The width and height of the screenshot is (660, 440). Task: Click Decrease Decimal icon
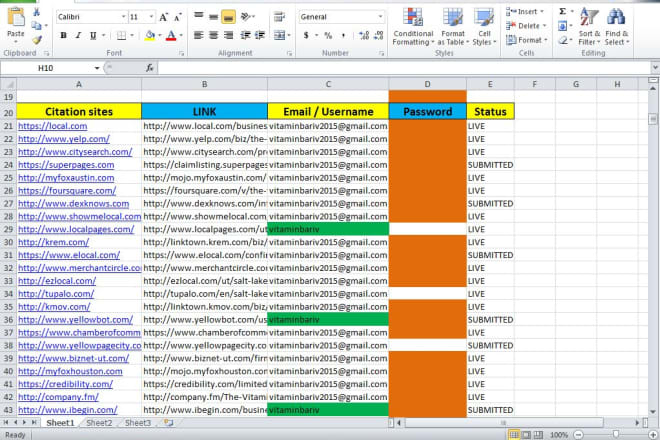[x=378, y=36]
